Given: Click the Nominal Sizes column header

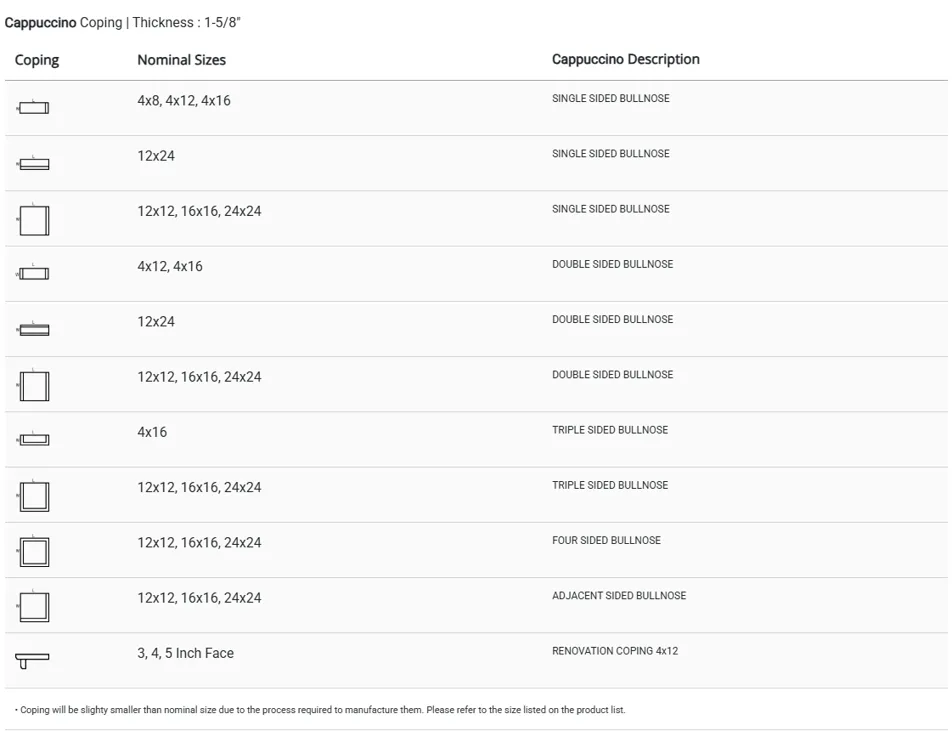Looking at the screenshot, I should click(181, 60).
